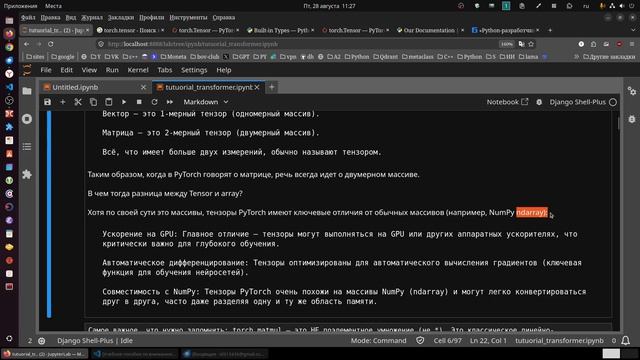Open Table of Contents sidebar icon
Viewport: 640px width, 360px height.
(27, 147)
